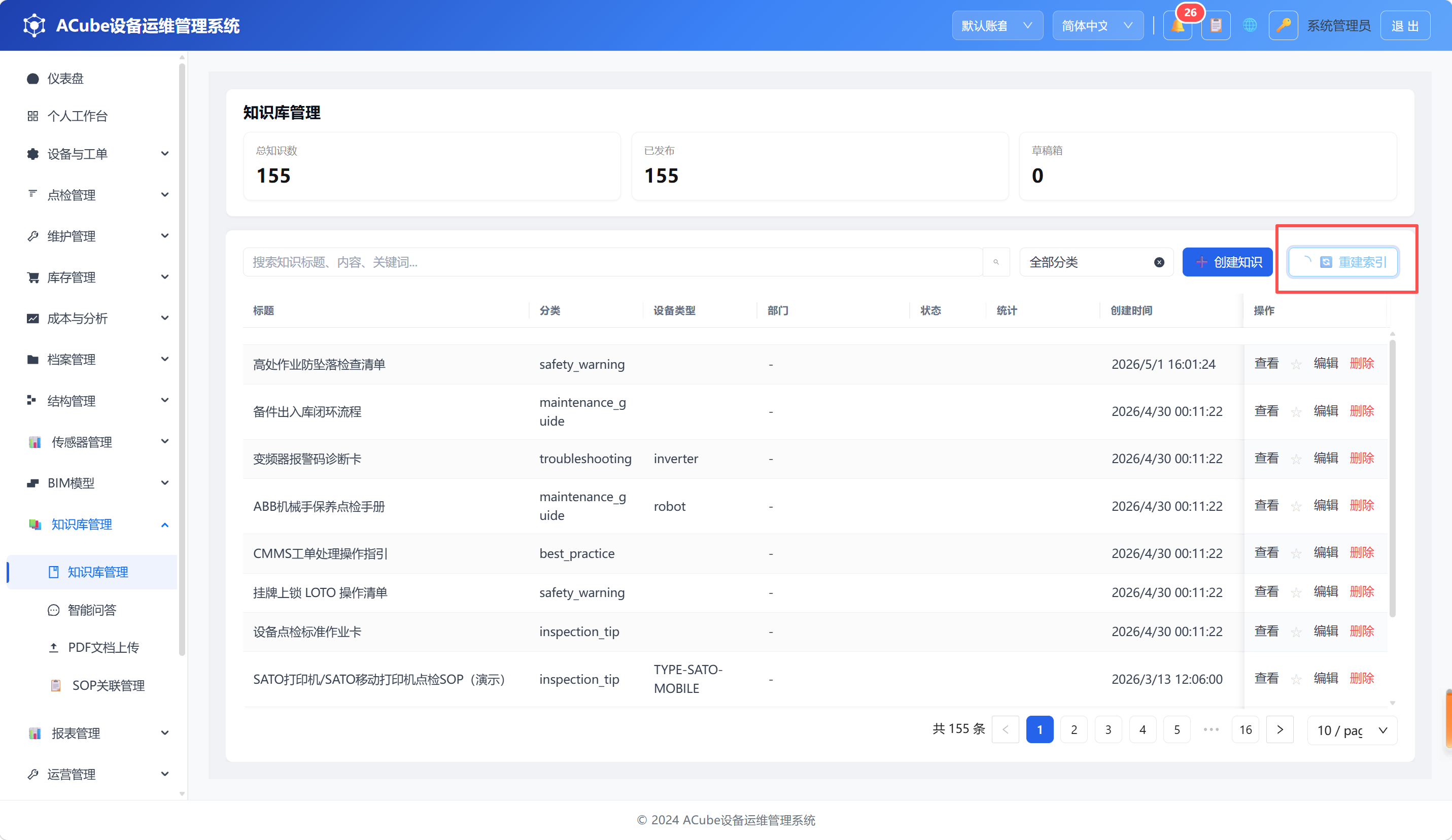Star the 变频器报警码诊断卡 row
The height and width of the screenshot is (840, 1452).
1296,459
